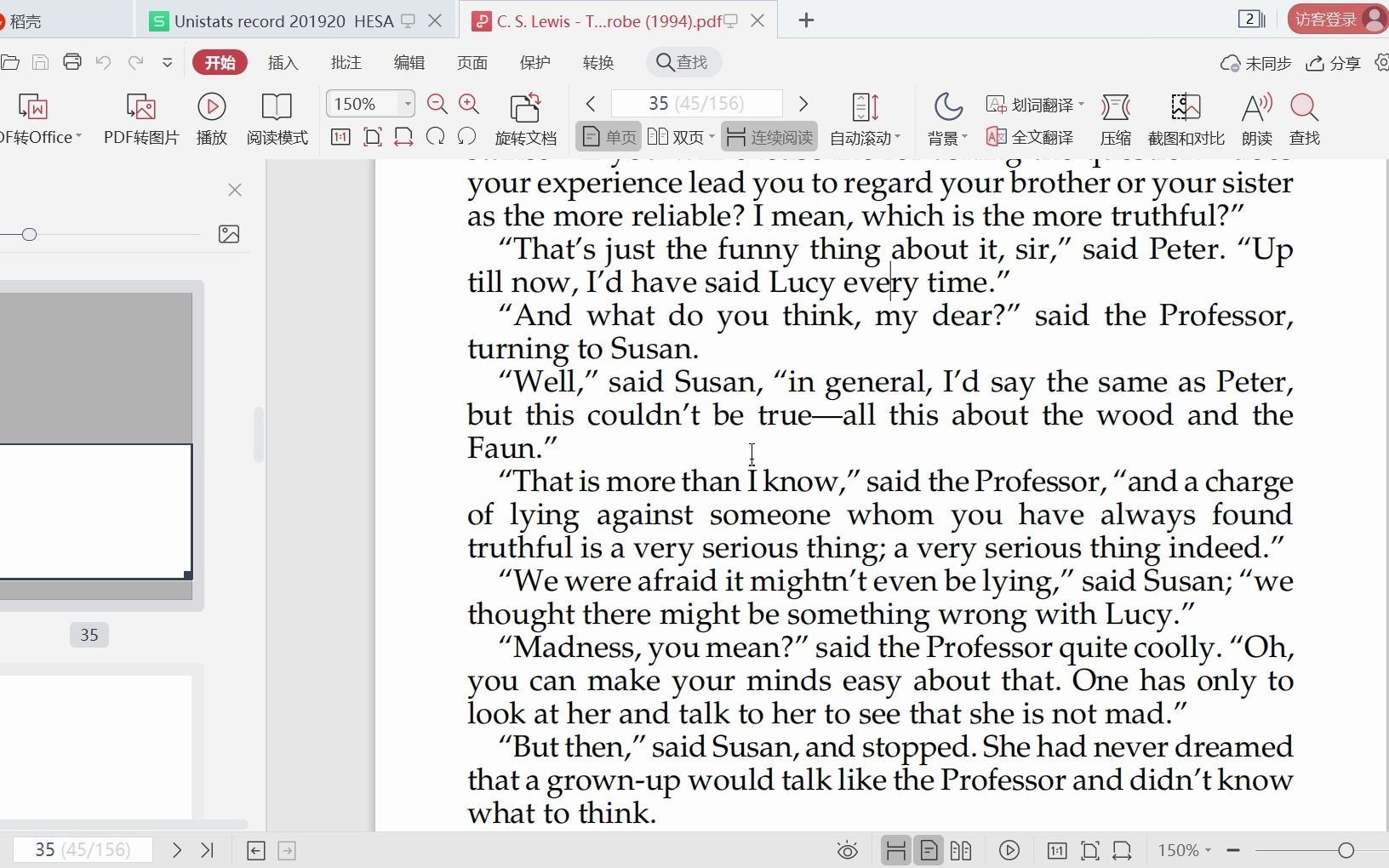Click 全文翻译 full text translation

coord(1030,137)
